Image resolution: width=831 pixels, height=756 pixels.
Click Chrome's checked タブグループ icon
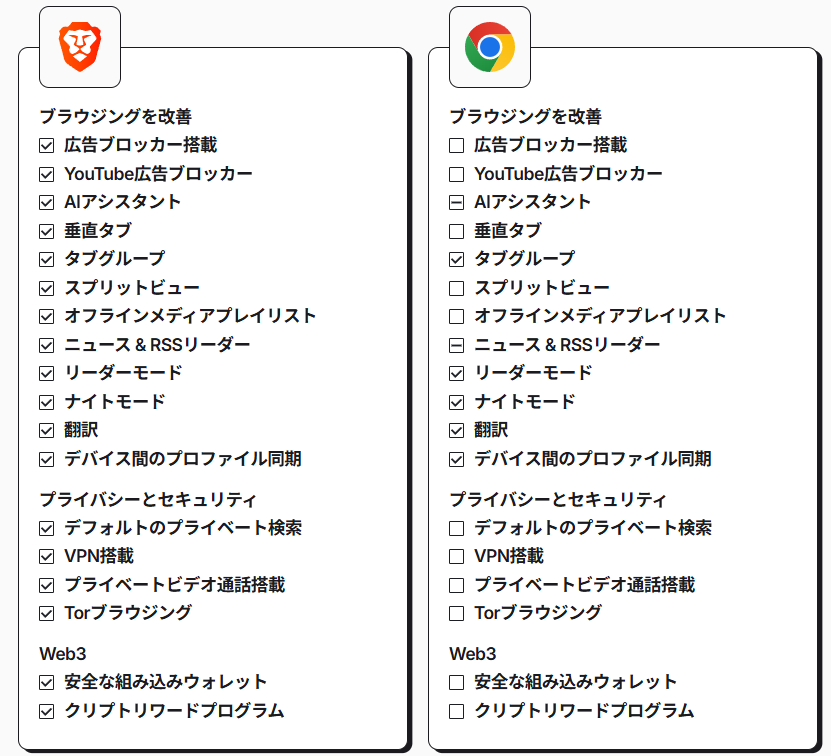pos(456,259)
